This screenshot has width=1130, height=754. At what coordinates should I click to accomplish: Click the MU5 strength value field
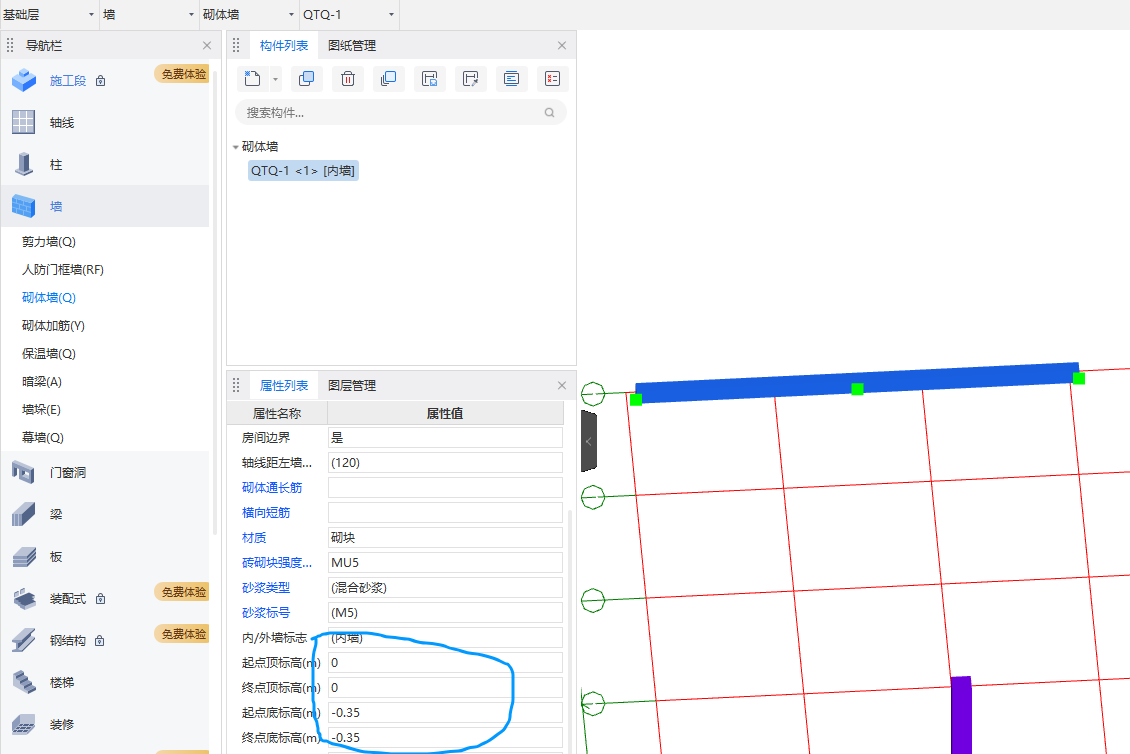445,562
